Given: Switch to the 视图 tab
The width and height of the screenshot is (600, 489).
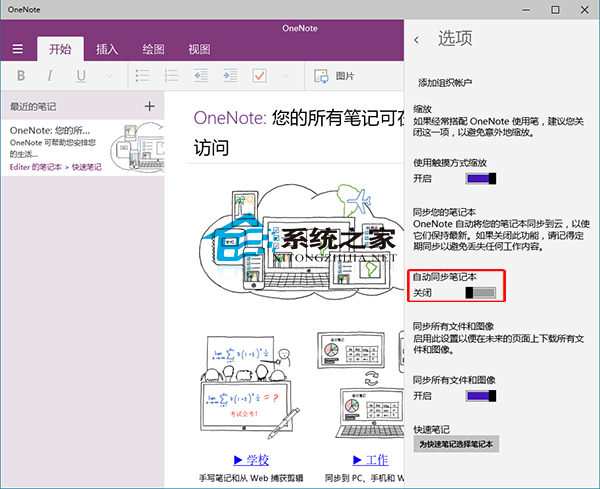Looking at the screenshot, I should point(199,49).
